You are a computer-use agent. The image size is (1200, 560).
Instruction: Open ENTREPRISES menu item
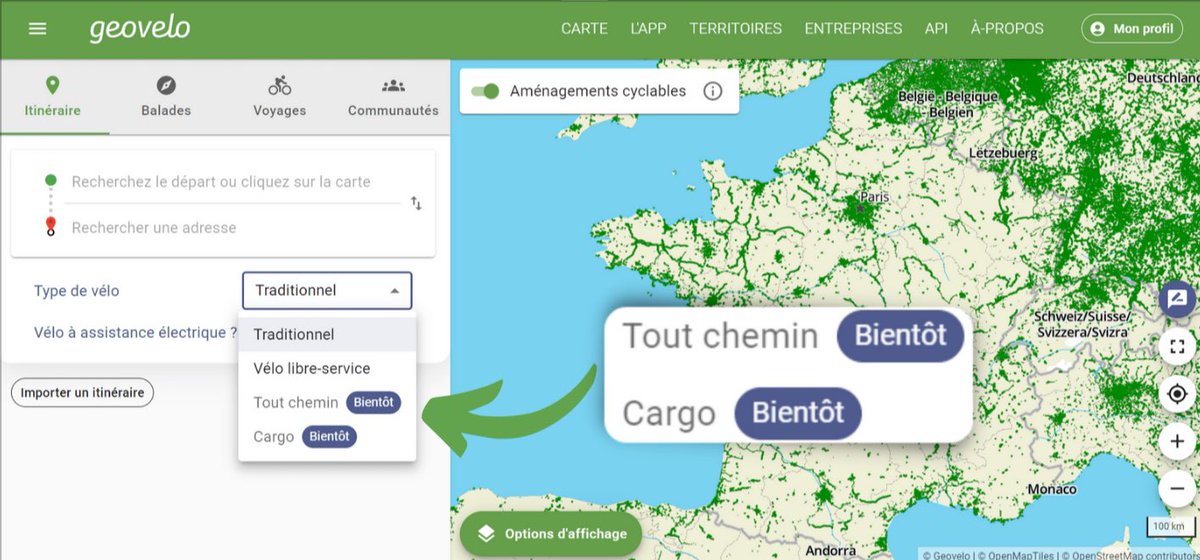(x=853, y=29)
